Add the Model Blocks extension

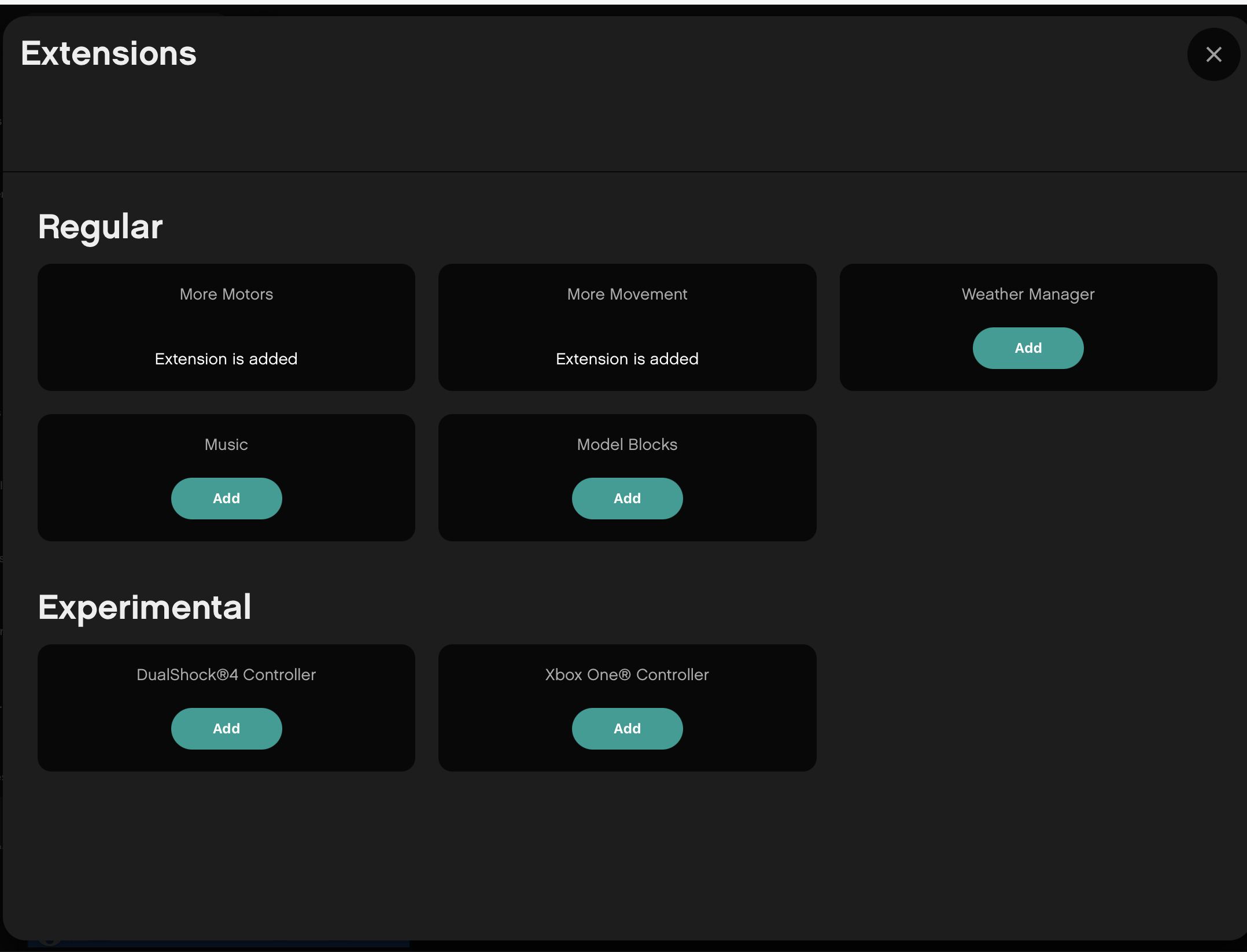pos(626,499)
